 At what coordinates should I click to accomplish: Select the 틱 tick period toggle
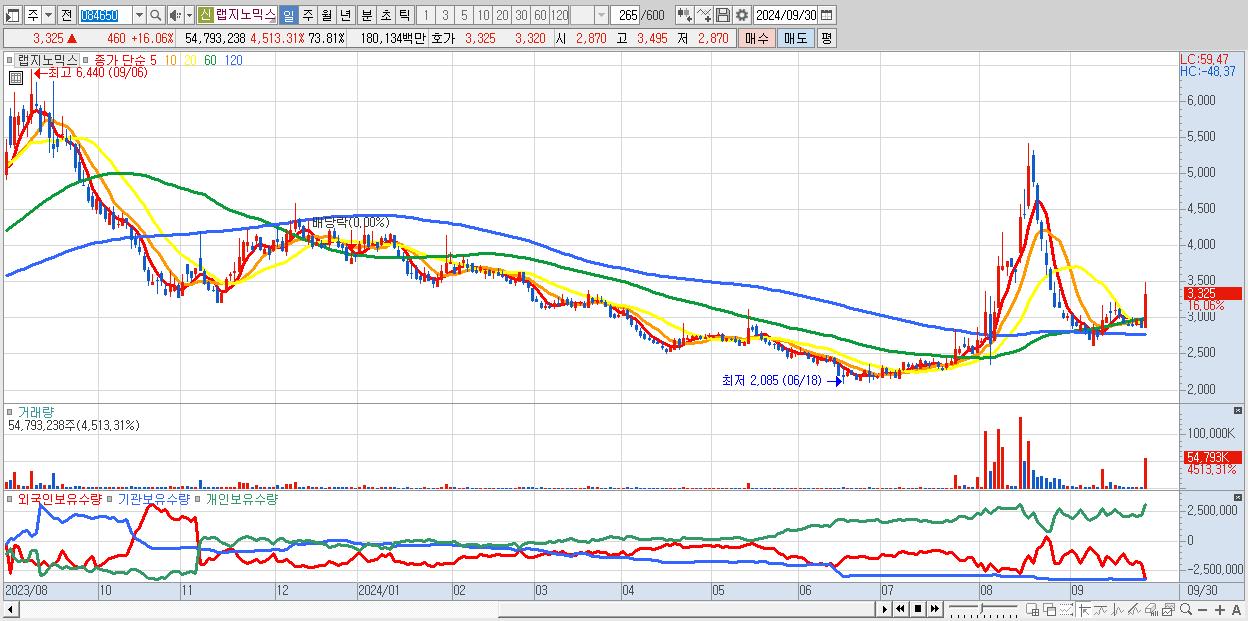pyautogui.click(x=404, y=15)
